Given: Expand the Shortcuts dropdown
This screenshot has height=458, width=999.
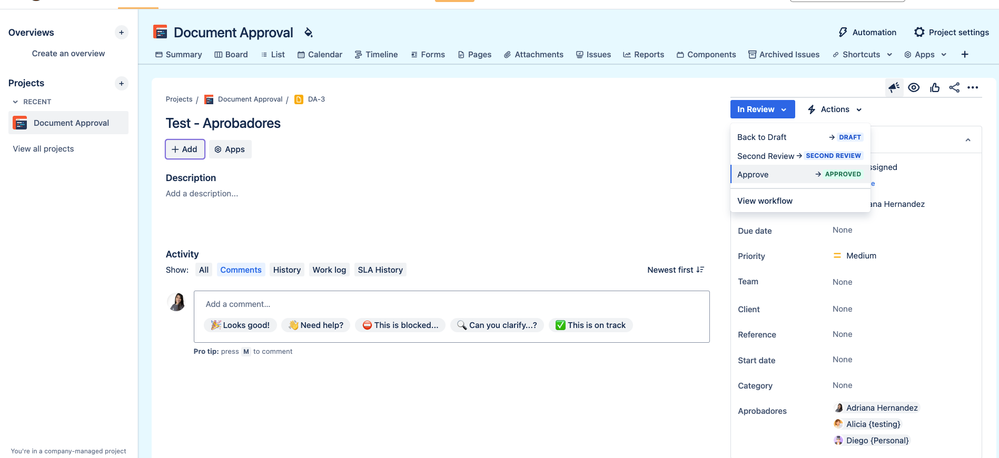Looking at the screenshot, I should pyautogui.click(x=862, y=55).
